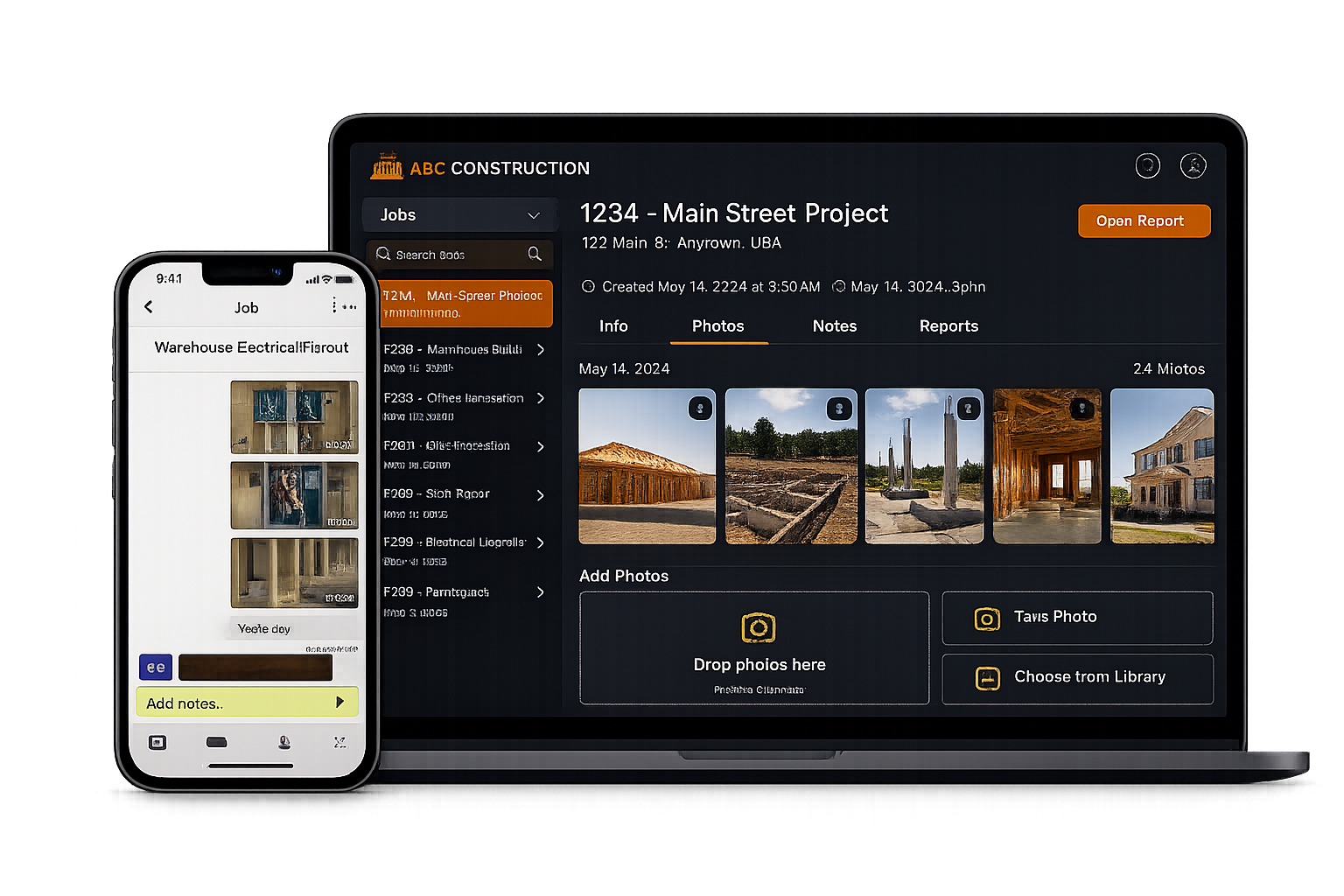This screenshot has width=1344, height=896.
Task: Open the barn framing photo thumbnail
Action: tap(647, 466)
